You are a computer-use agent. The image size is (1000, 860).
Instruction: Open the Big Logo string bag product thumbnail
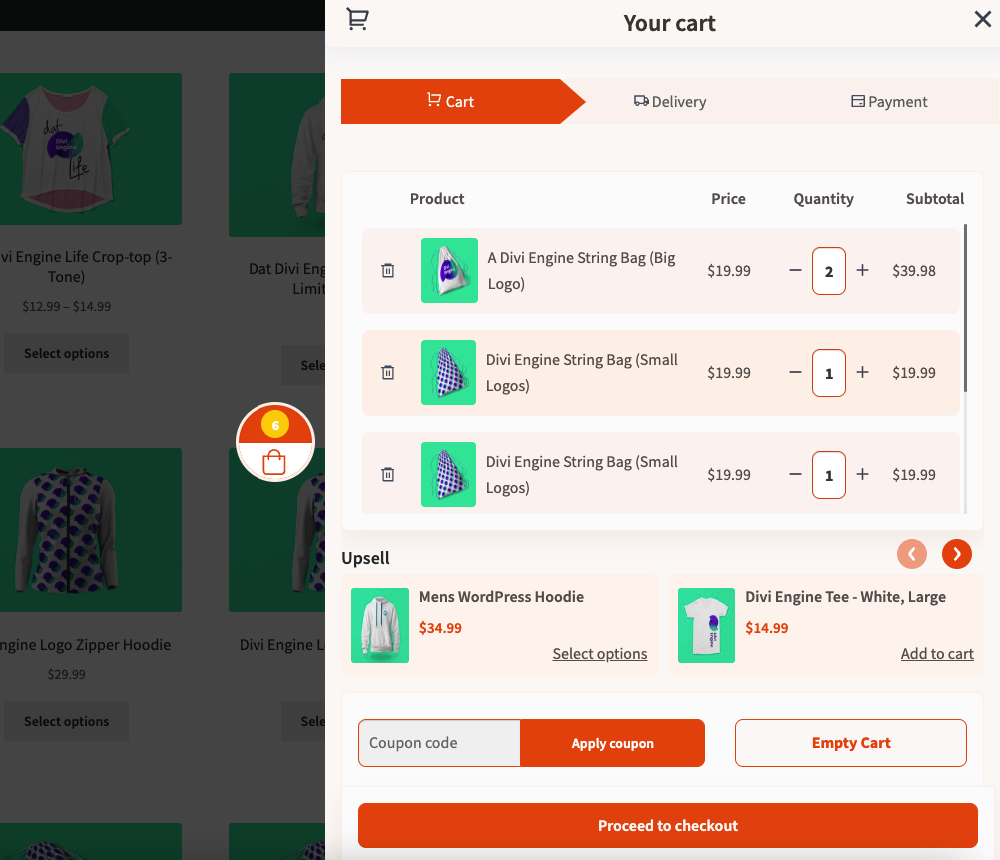click(449, 271)
